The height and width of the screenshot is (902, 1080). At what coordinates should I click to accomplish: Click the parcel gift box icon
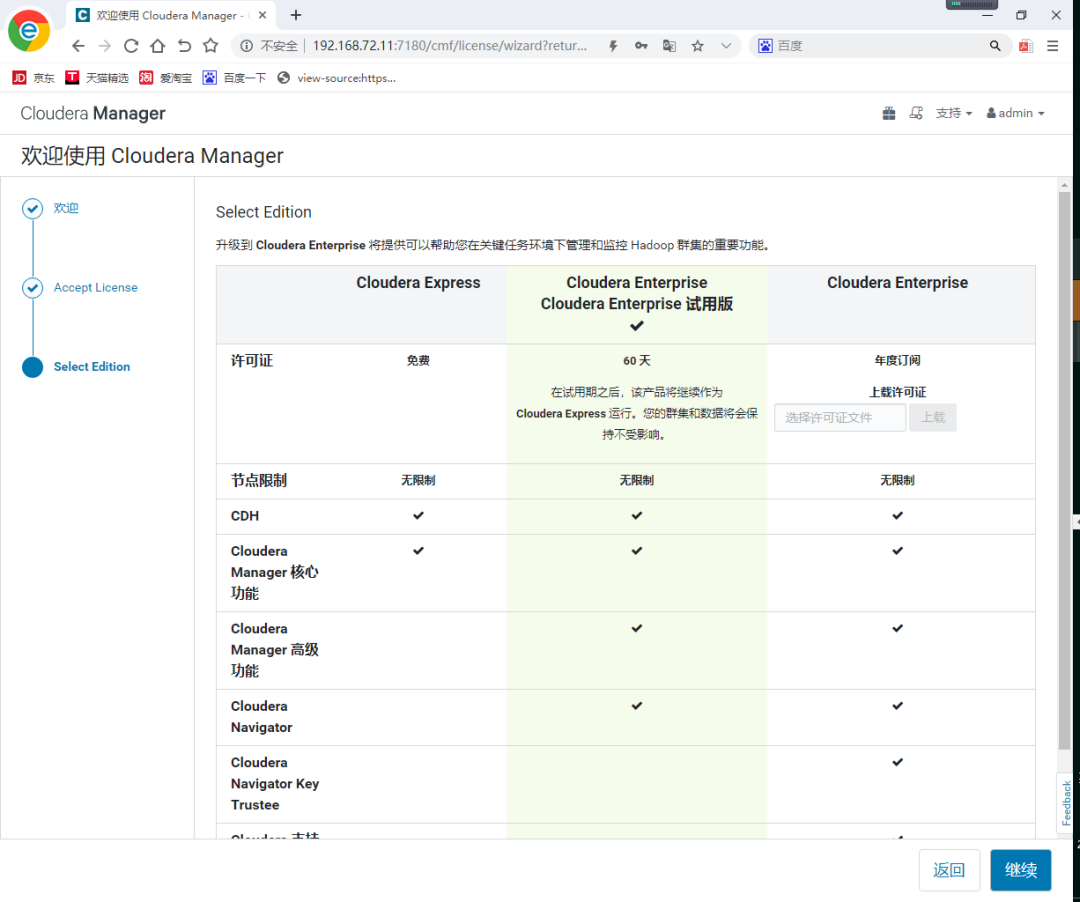[x=889, y=113]
